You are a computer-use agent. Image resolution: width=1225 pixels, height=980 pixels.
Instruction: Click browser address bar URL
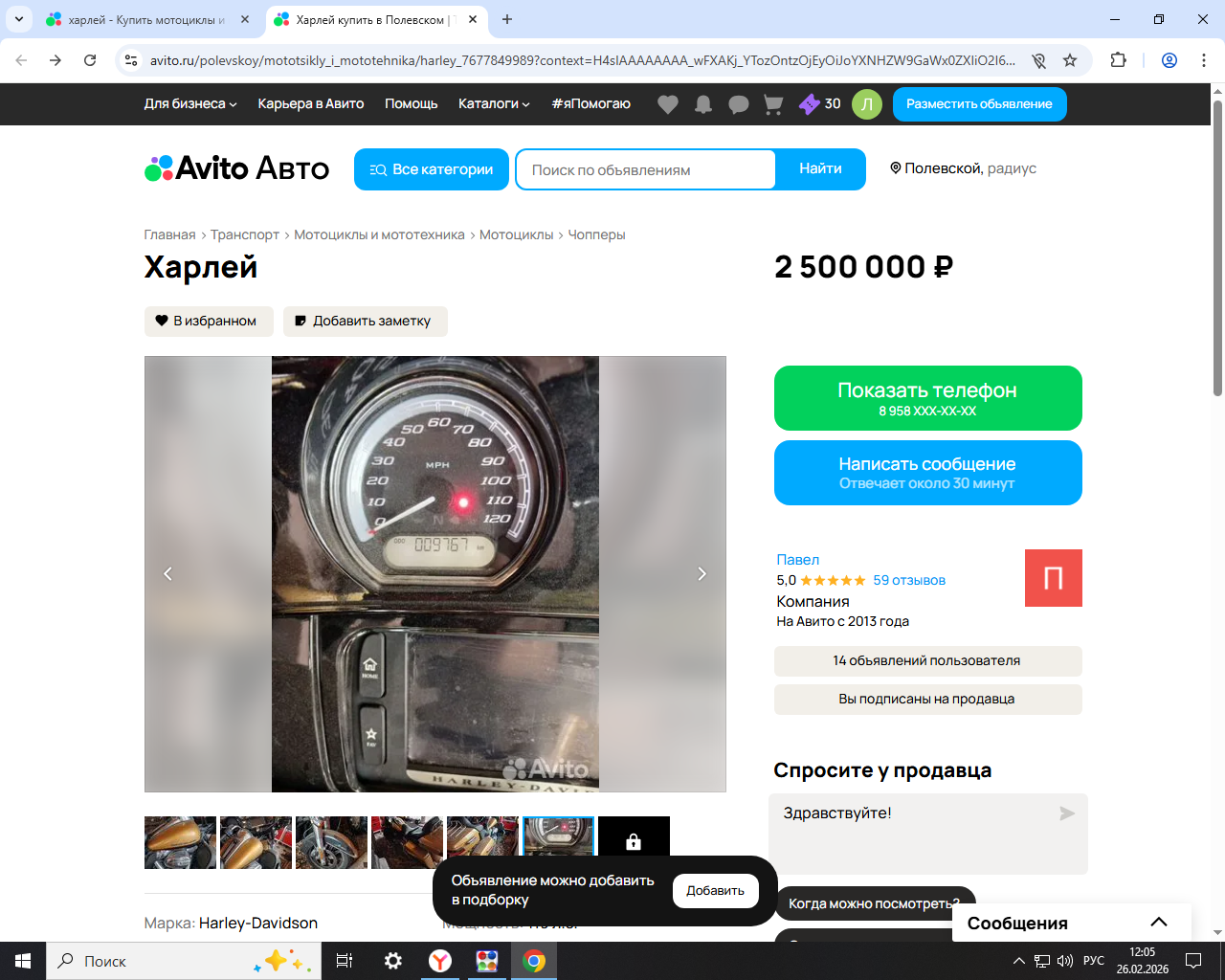583,60
